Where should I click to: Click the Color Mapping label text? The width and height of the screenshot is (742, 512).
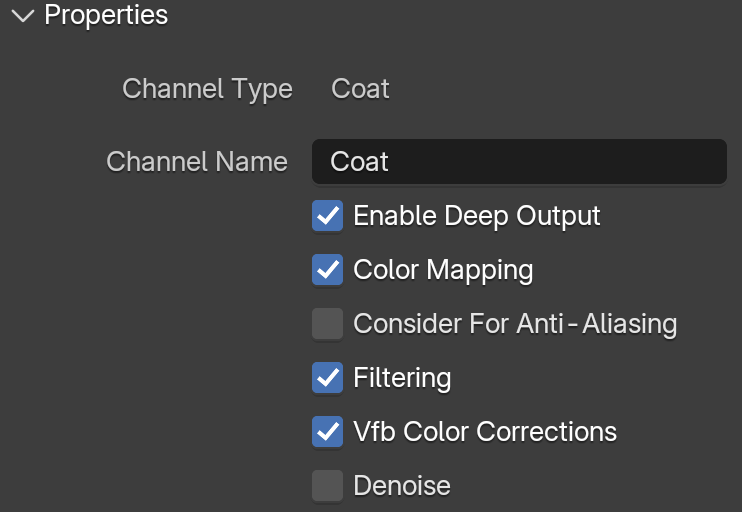pos(443,270)
